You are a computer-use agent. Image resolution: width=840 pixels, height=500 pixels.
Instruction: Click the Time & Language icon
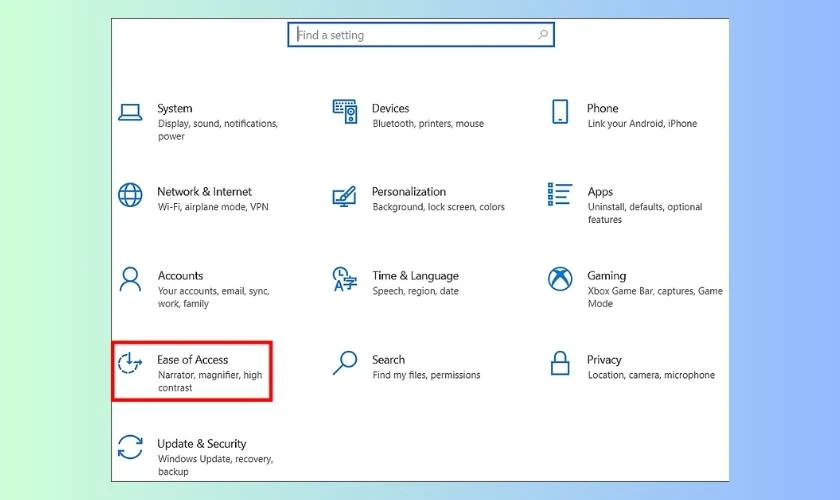[344, 279]
